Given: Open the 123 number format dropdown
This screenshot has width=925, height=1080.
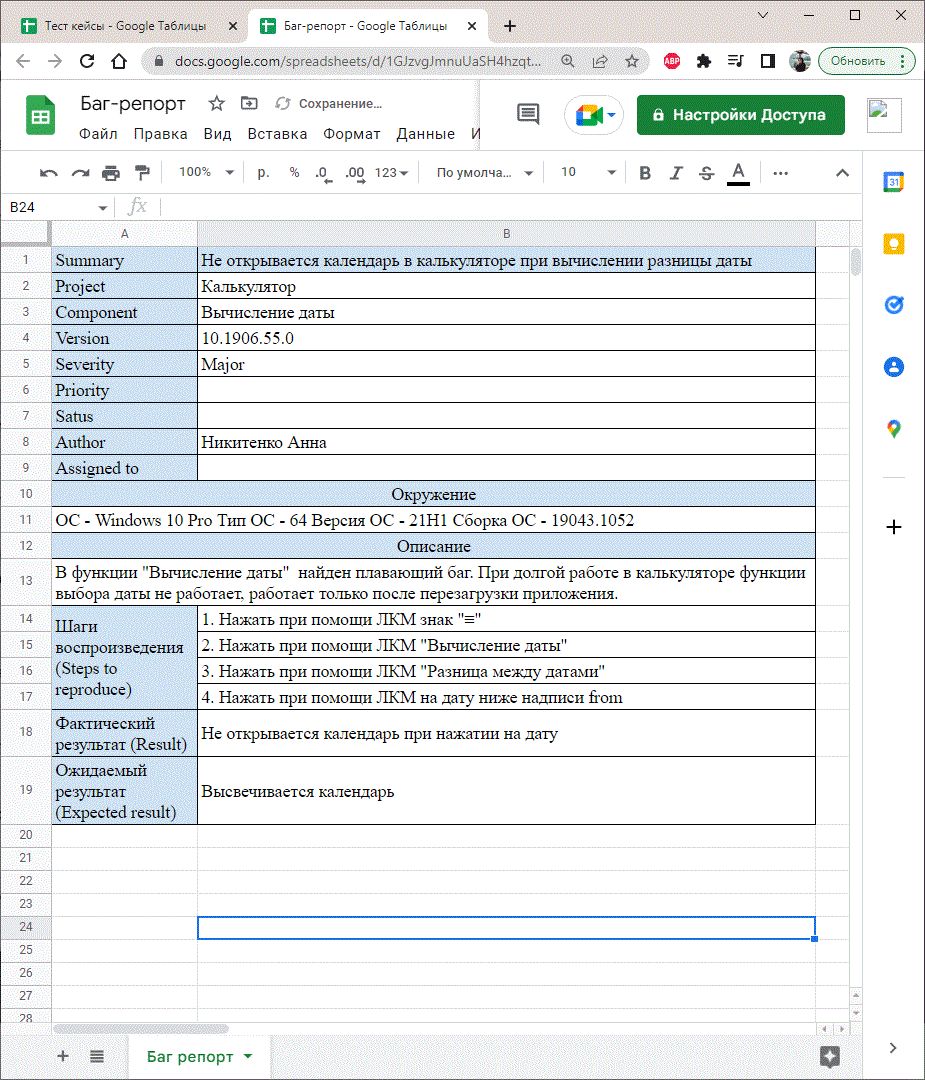Looking at the screenshot, I should point(391,173).
